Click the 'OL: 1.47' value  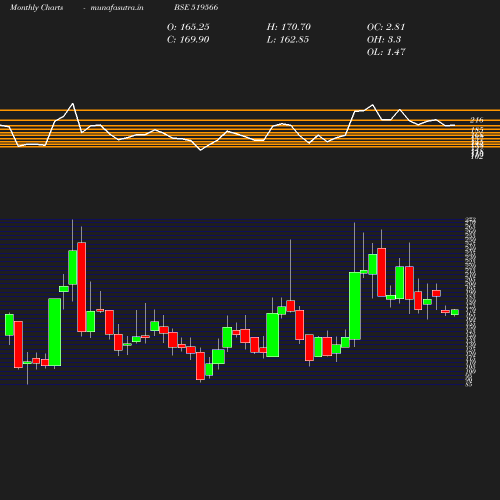[386, 52]
